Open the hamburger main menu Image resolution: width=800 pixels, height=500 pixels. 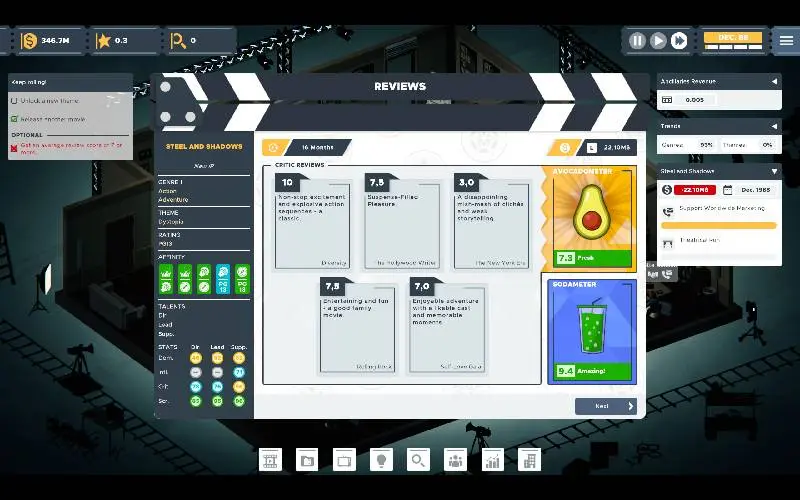pos(787,41)
